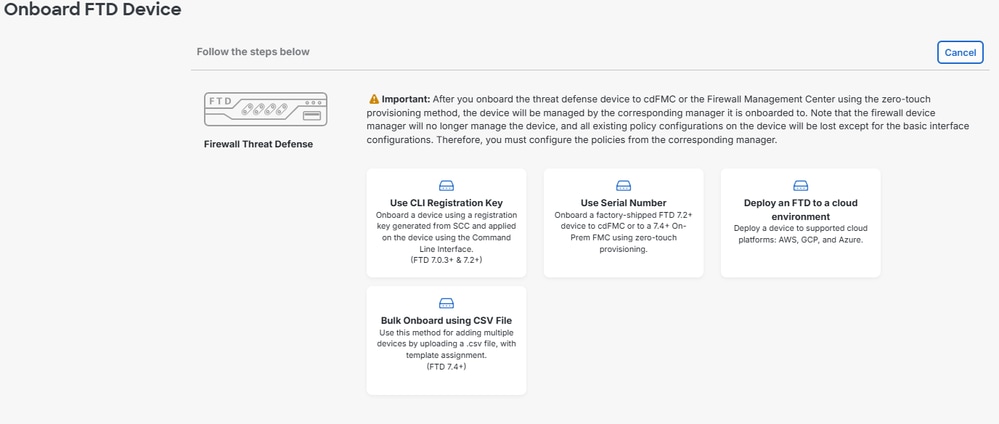Click the zero-touch provisioning description in Serial Number card
Screen dimensions: 999x424
[x=623, y=232]
